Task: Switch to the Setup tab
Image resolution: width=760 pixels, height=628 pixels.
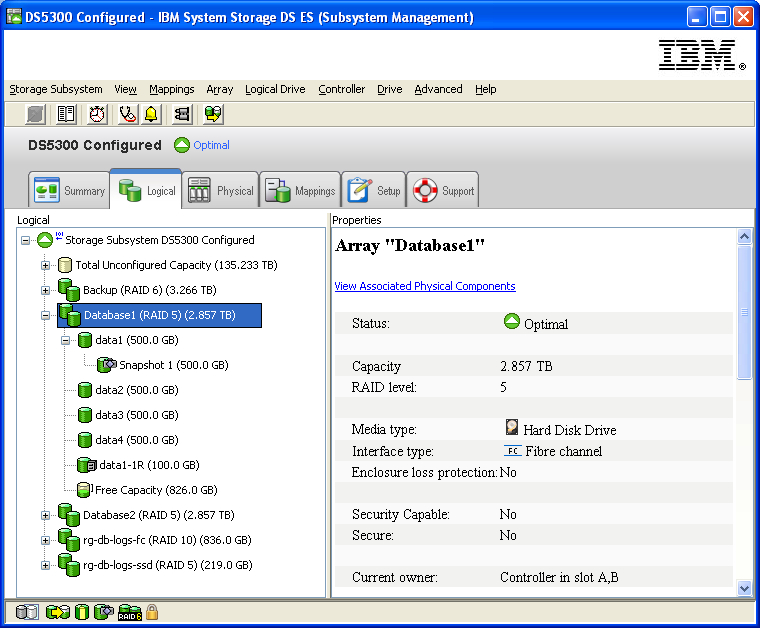Action: pyautogui.click(x=374, y=190)
